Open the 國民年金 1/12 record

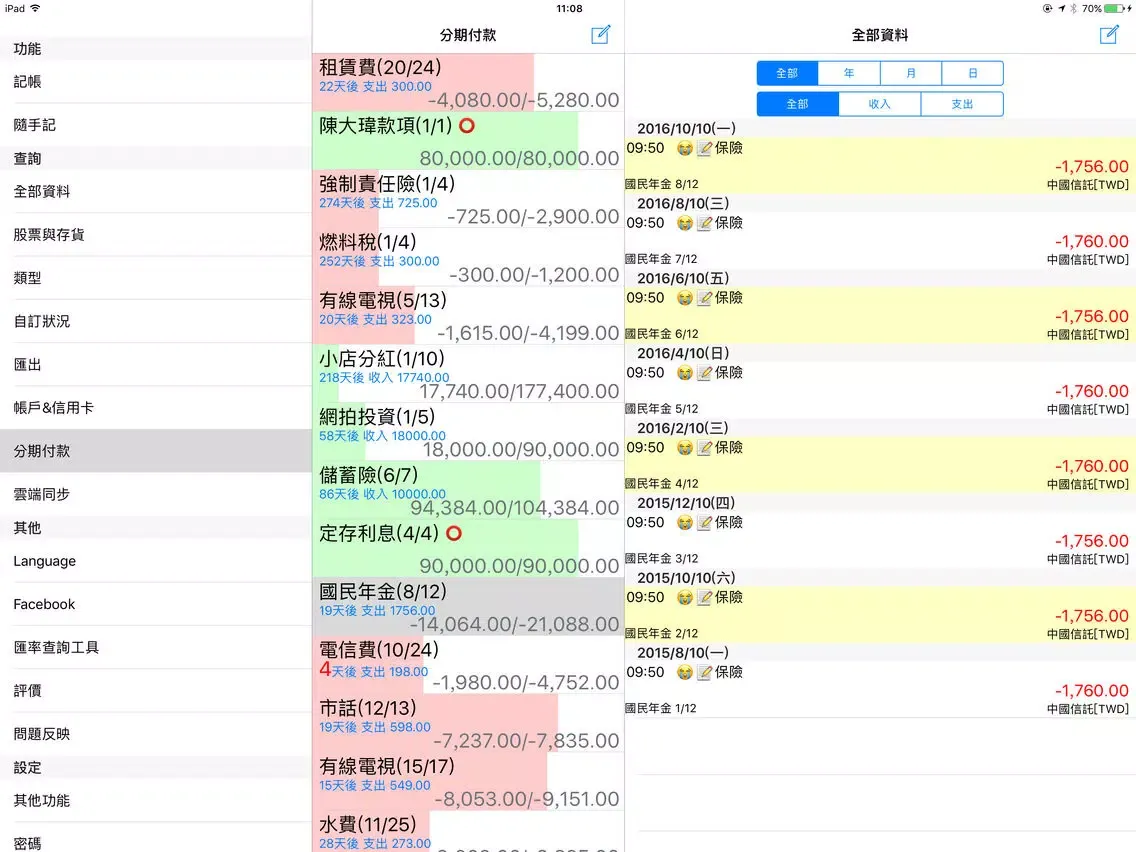[x=880, y=690]
